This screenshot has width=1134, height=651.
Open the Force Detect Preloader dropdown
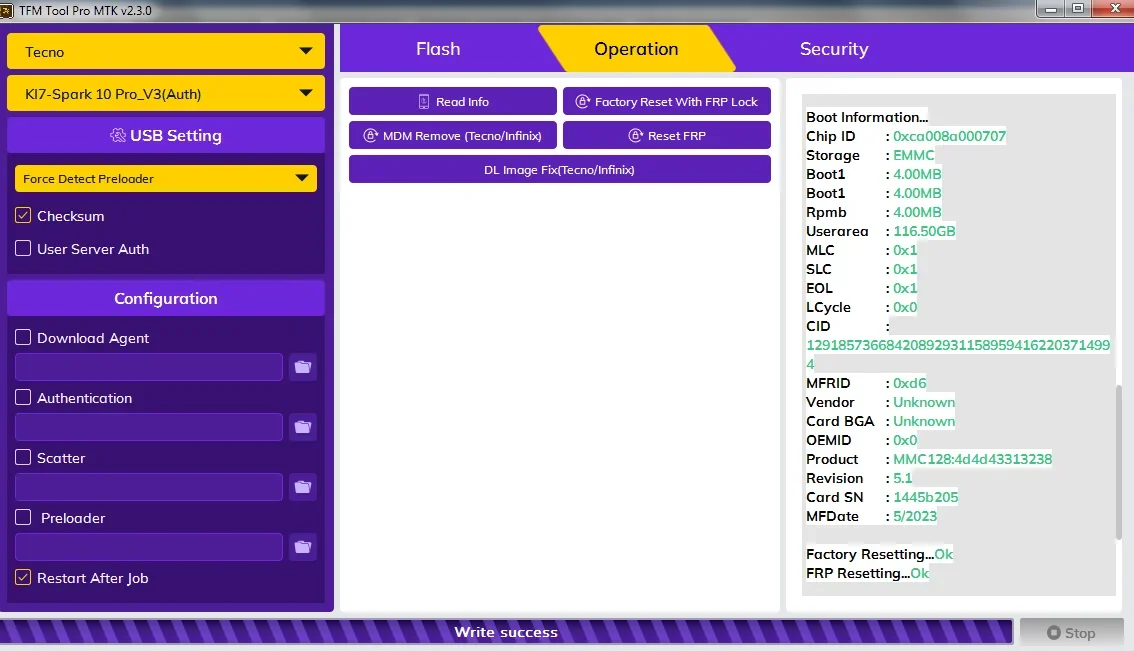(166, 178)
